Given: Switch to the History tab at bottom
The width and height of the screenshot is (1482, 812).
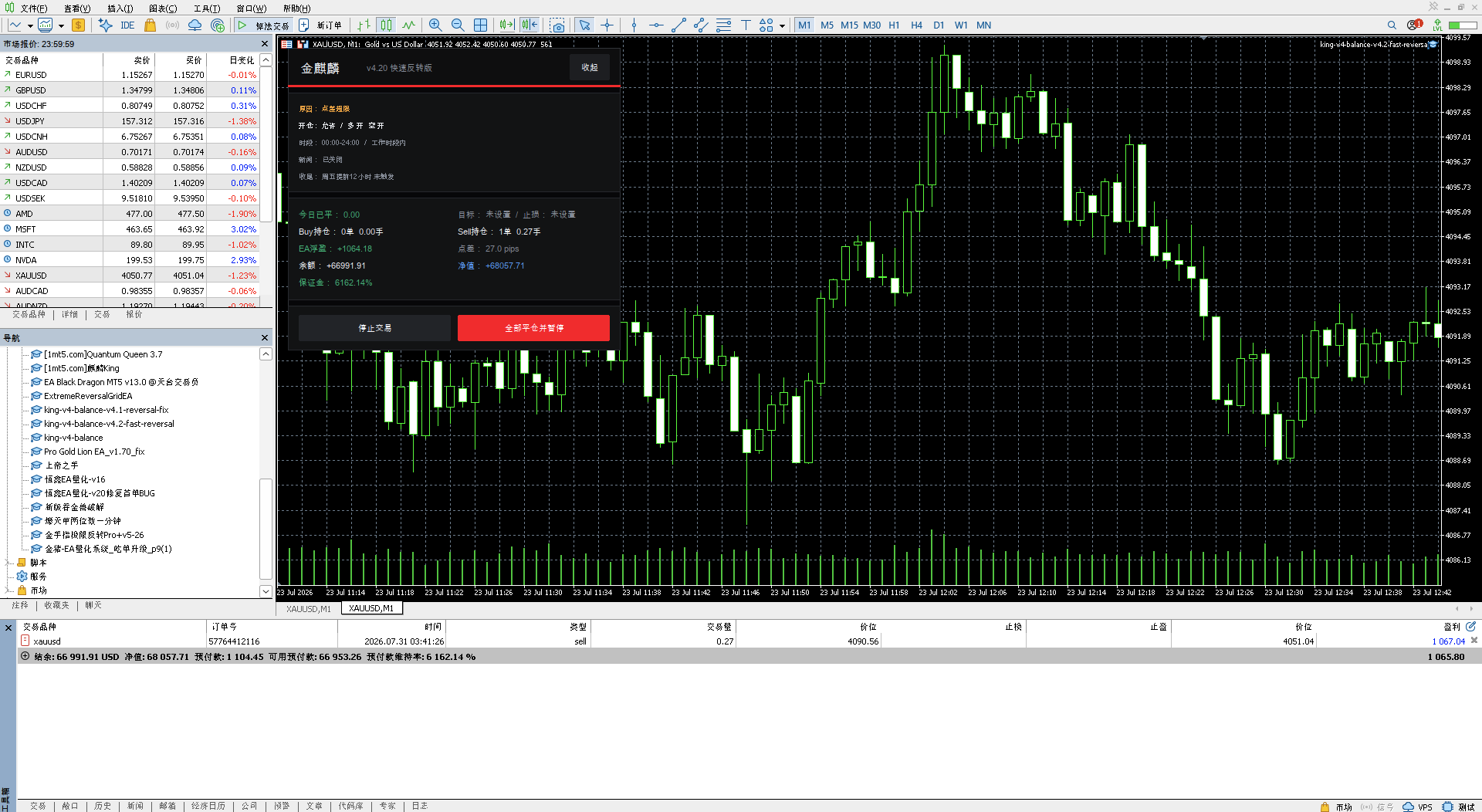Looking at the screenshot, I should (103, 806).
